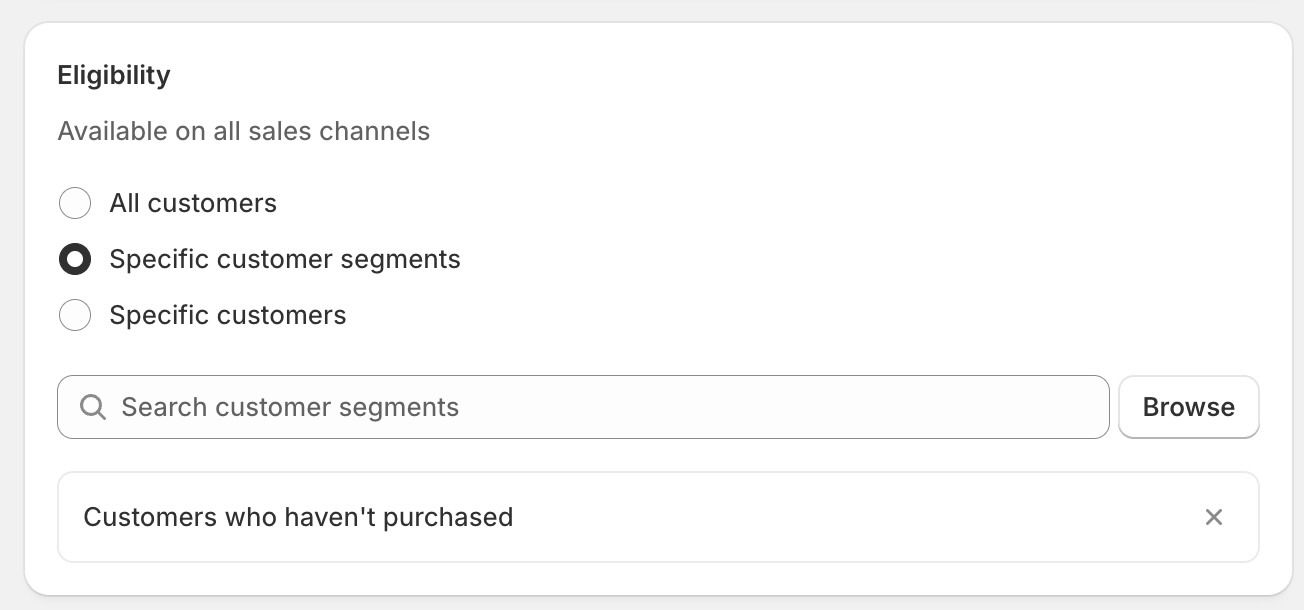
Task: Click the 'All customers' label text
Action: (x=193, y=203)
